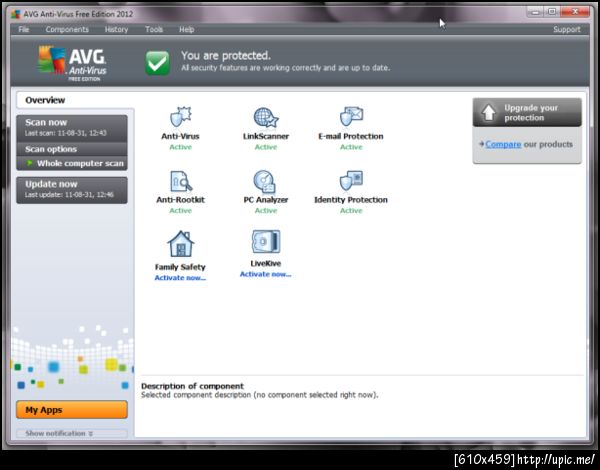
Task: Expand Show notification at the bottom
Action: [72, 433]
